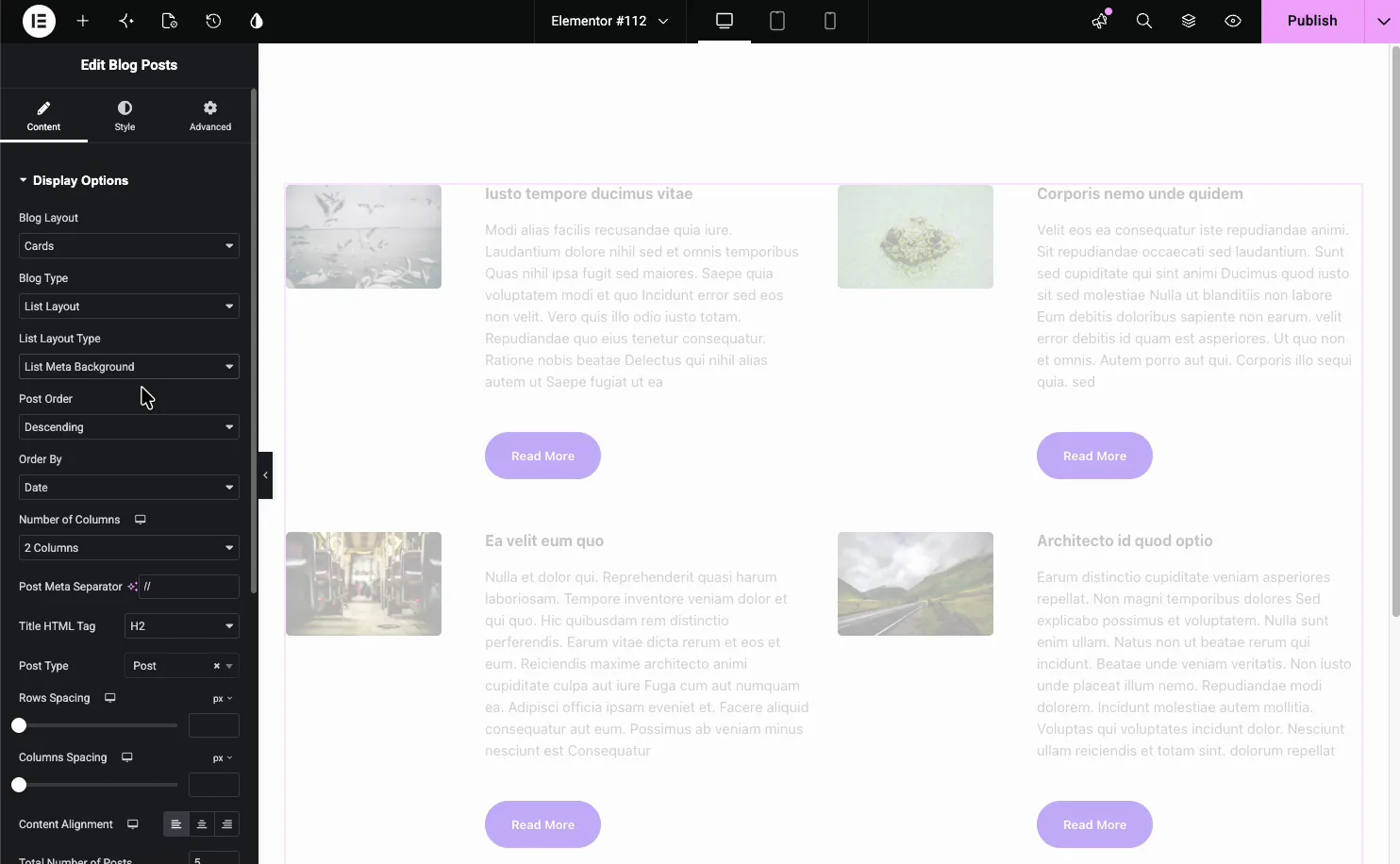Click the Total Number of Posts input field
This screenshot has width=1400, height=864.
214,858
